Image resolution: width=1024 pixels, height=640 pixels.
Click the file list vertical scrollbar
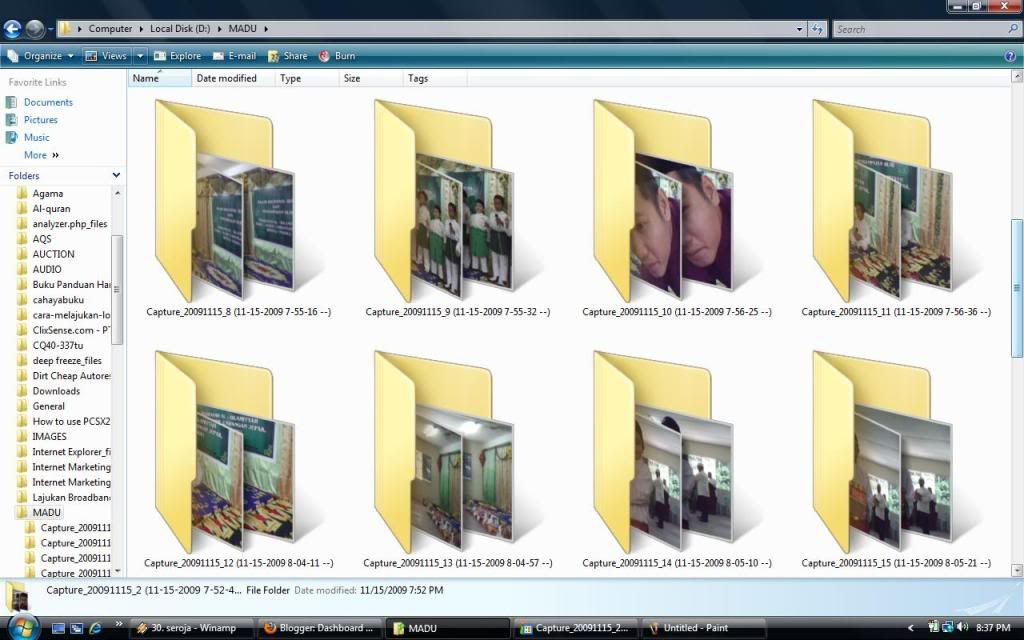tap(1017, 288)
